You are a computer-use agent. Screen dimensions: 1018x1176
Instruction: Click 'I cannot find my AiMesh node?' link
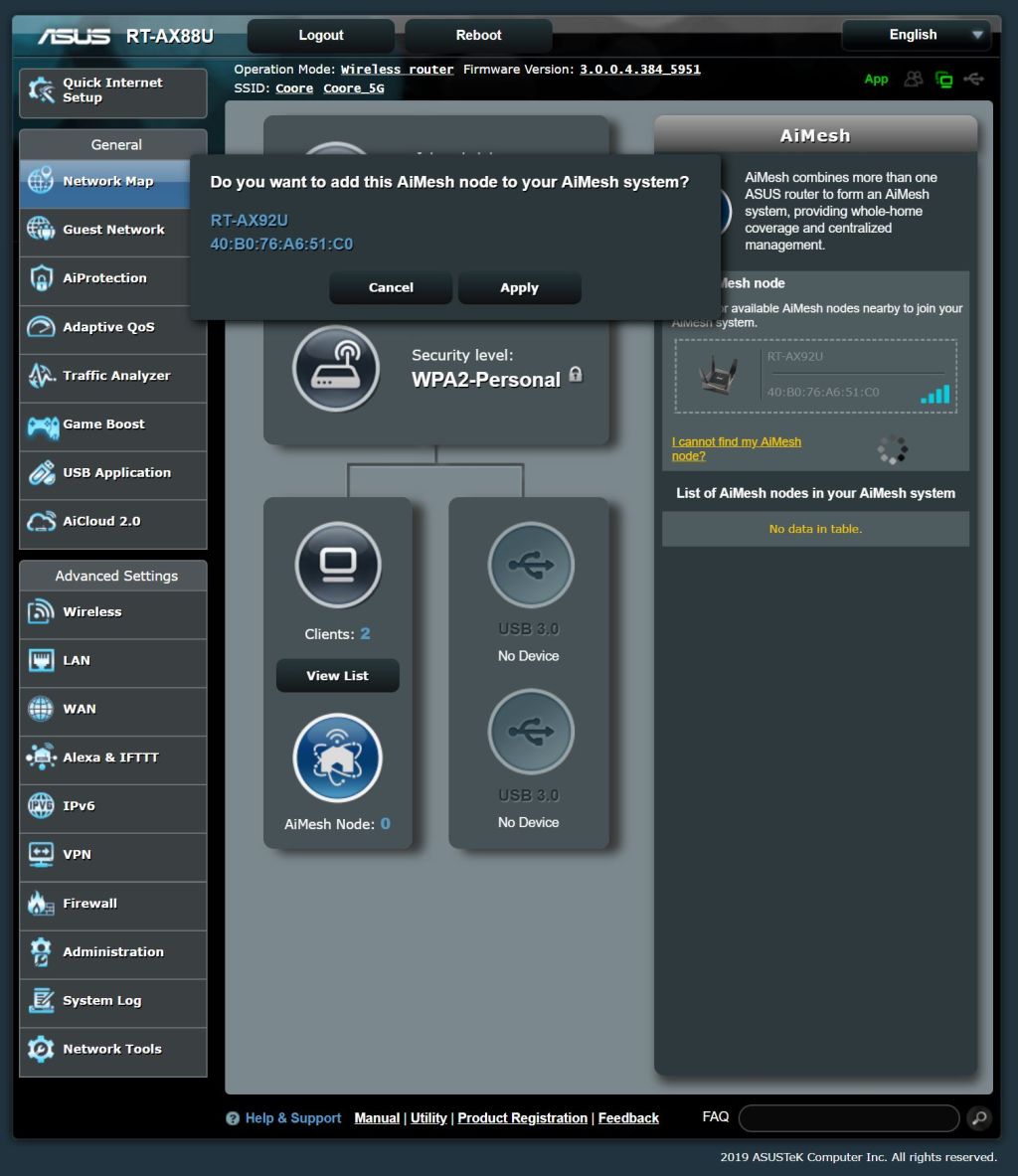click(736, 448)
